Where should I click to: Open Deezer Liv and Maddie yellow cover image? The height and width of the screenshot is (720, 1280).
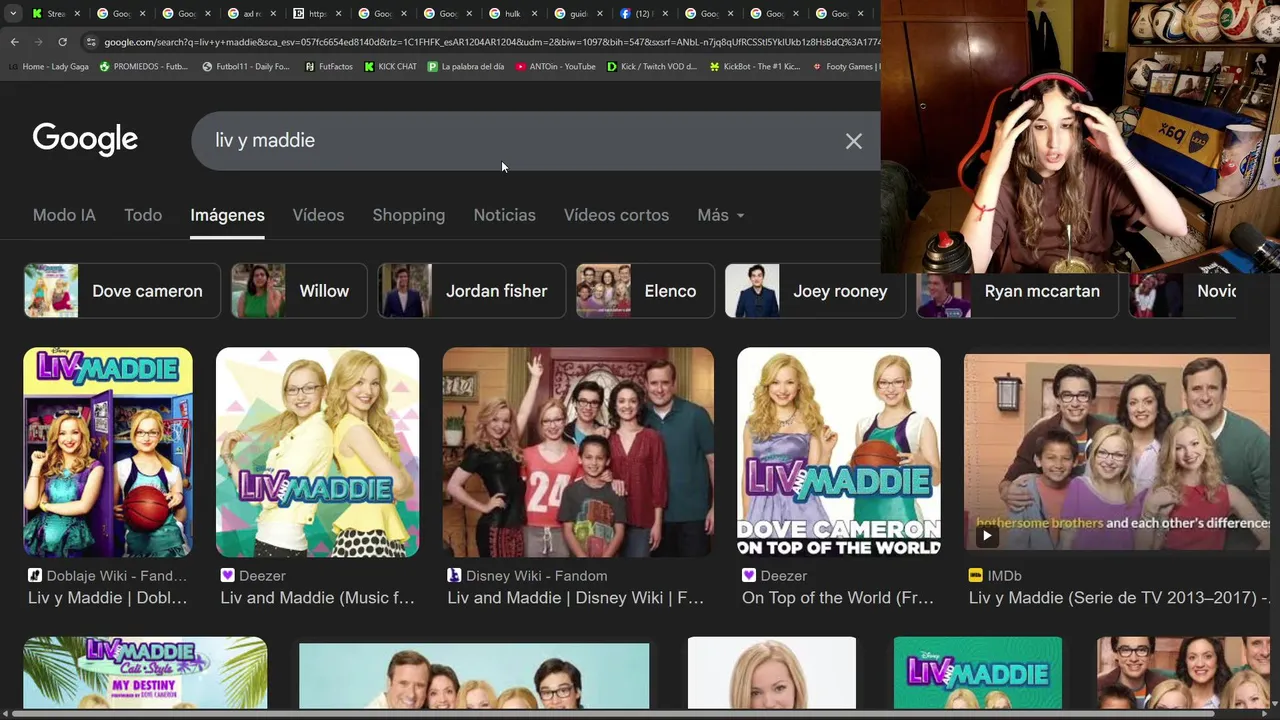[317, 452]
